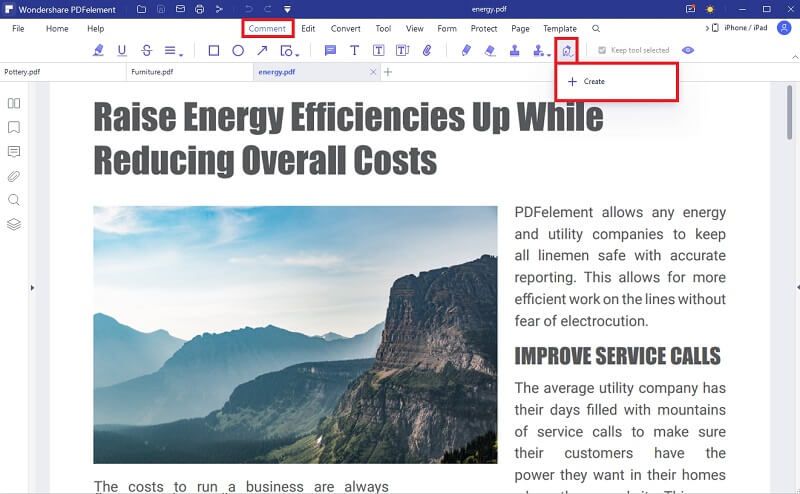The height and width of the screenshot is (494, 800).
Task: Select the Eraser tool
Action: [490, 50]
